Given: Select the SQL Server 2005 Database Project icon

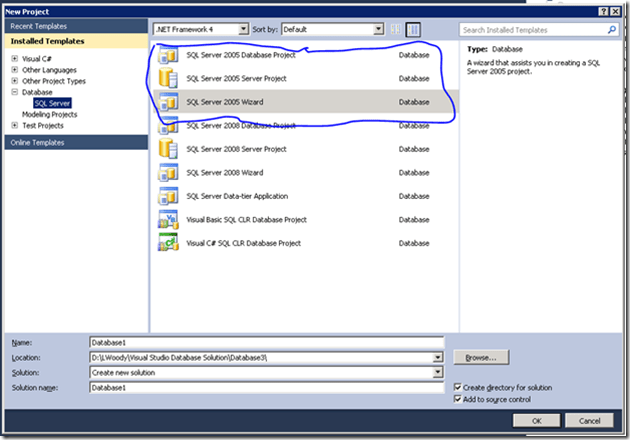Looking at the screenshot, I should point(168,55).
